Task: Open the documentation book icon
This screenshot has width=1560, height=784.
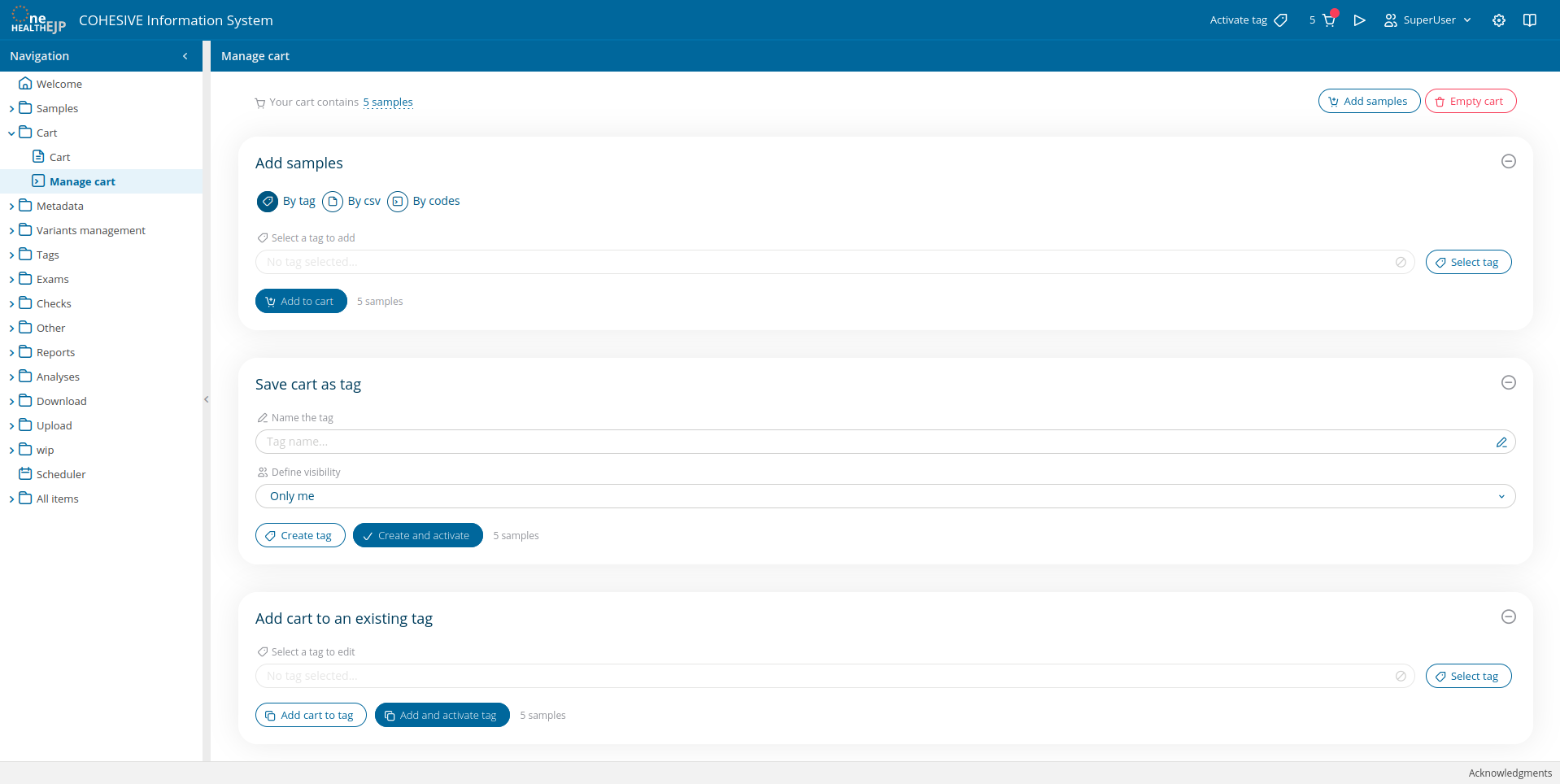Action: pos(1529,20)
